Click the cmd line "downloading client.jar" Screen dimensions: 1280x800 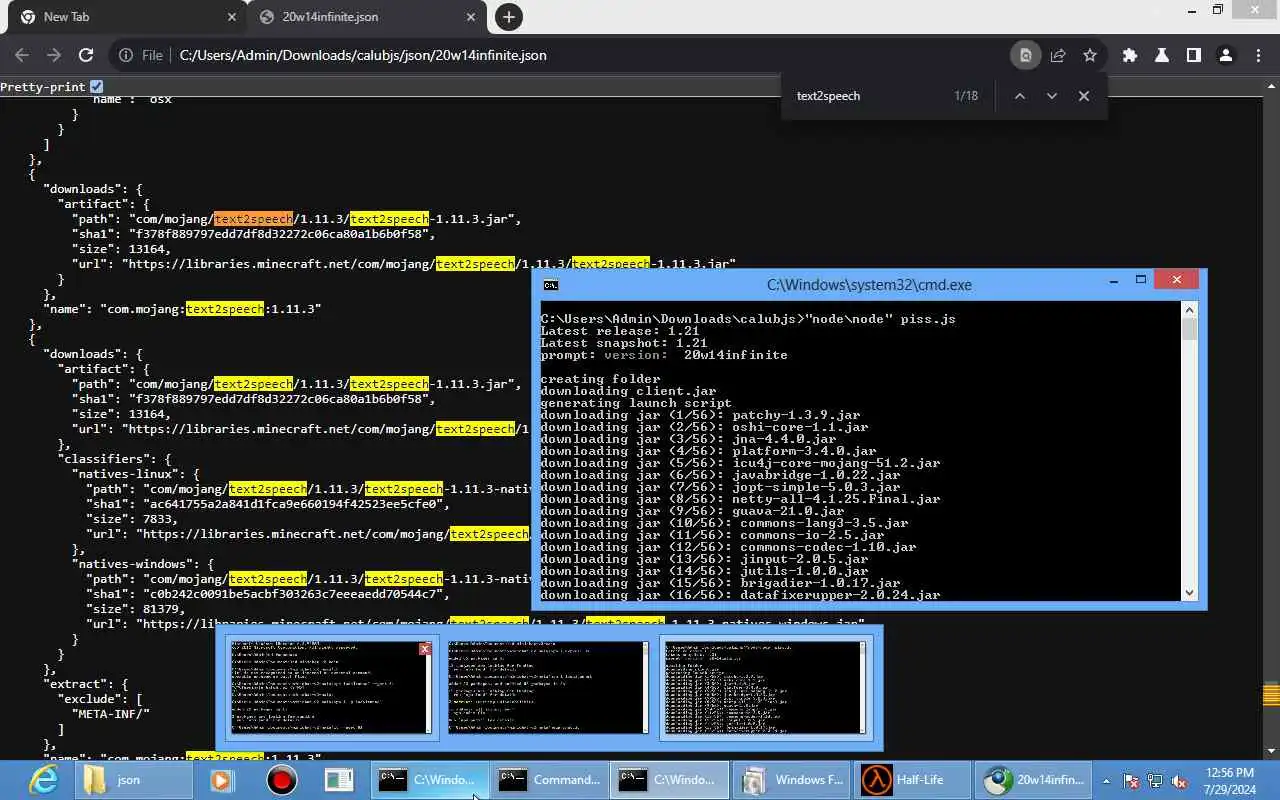click(628, 391)
